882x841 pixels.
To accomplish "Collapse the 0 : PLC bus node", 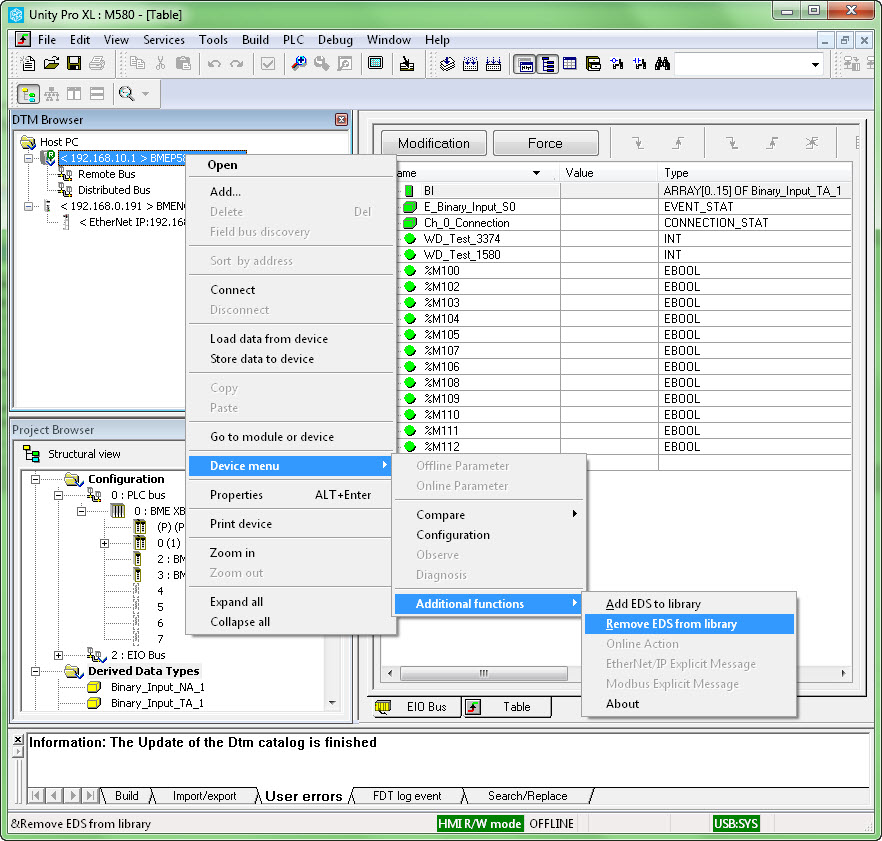I will (x=58, y=495).
